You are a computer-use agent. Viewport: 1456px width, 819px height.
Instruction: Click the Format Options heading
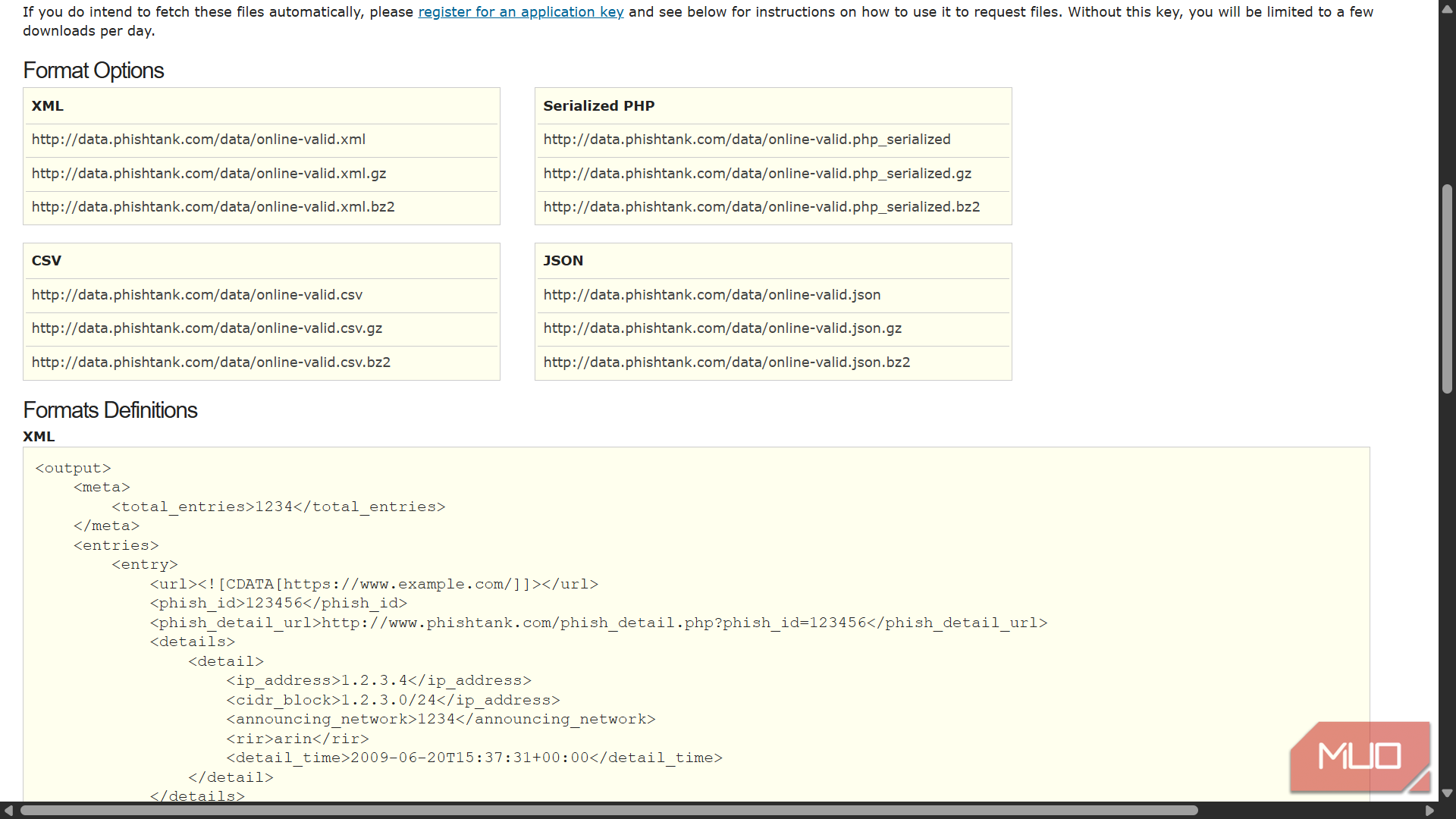point(93,71)
